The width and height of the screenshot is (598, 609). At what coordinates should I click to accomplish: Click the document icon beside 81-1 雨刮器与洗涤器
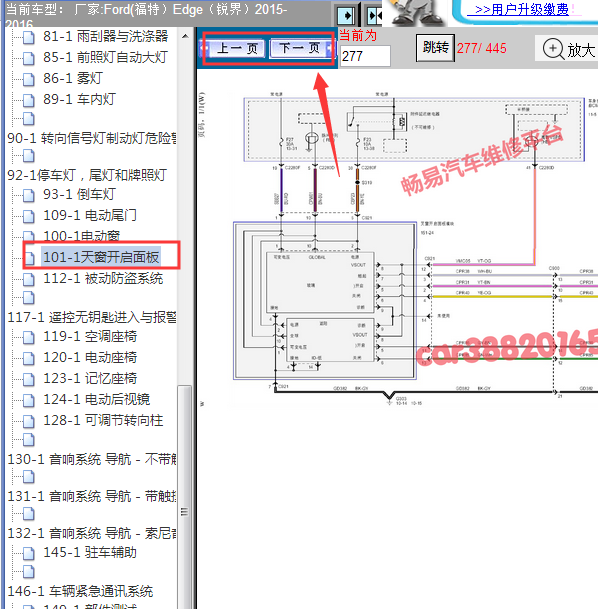[28, 37]
